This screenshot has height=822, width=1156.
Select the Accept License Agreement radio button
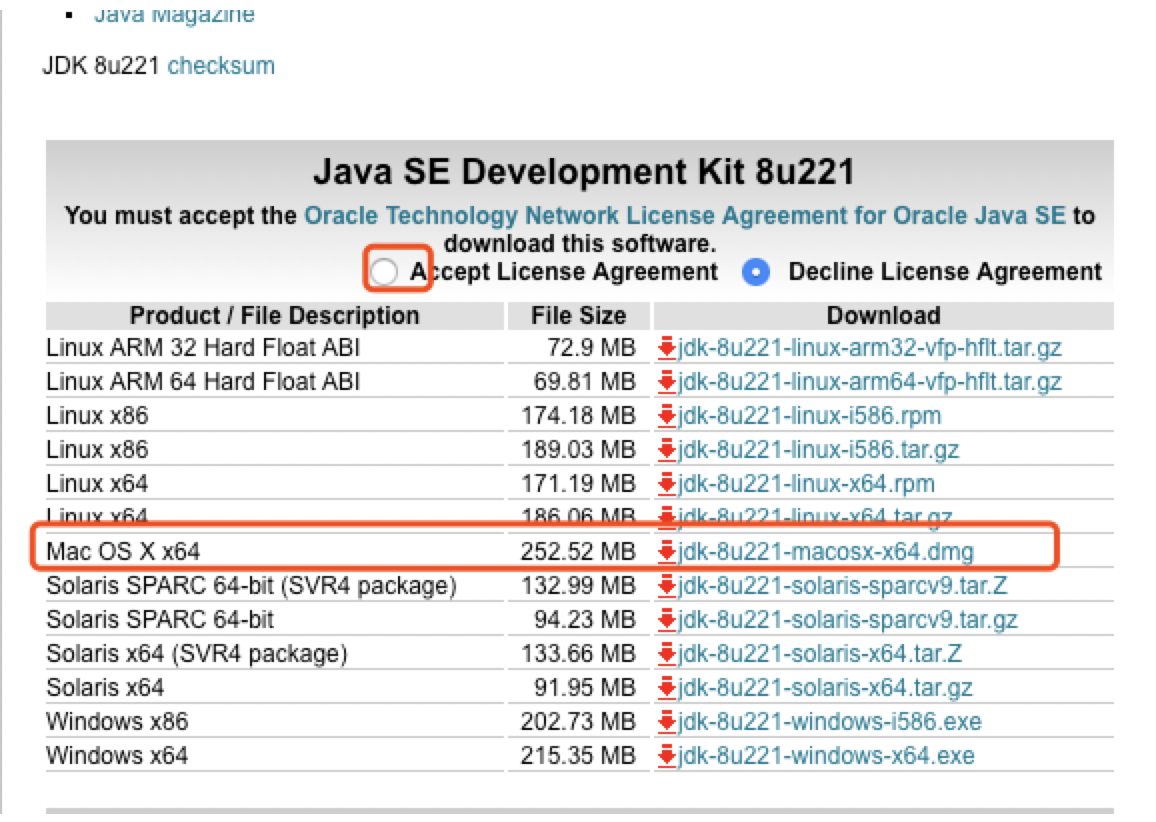pos(384,271)
